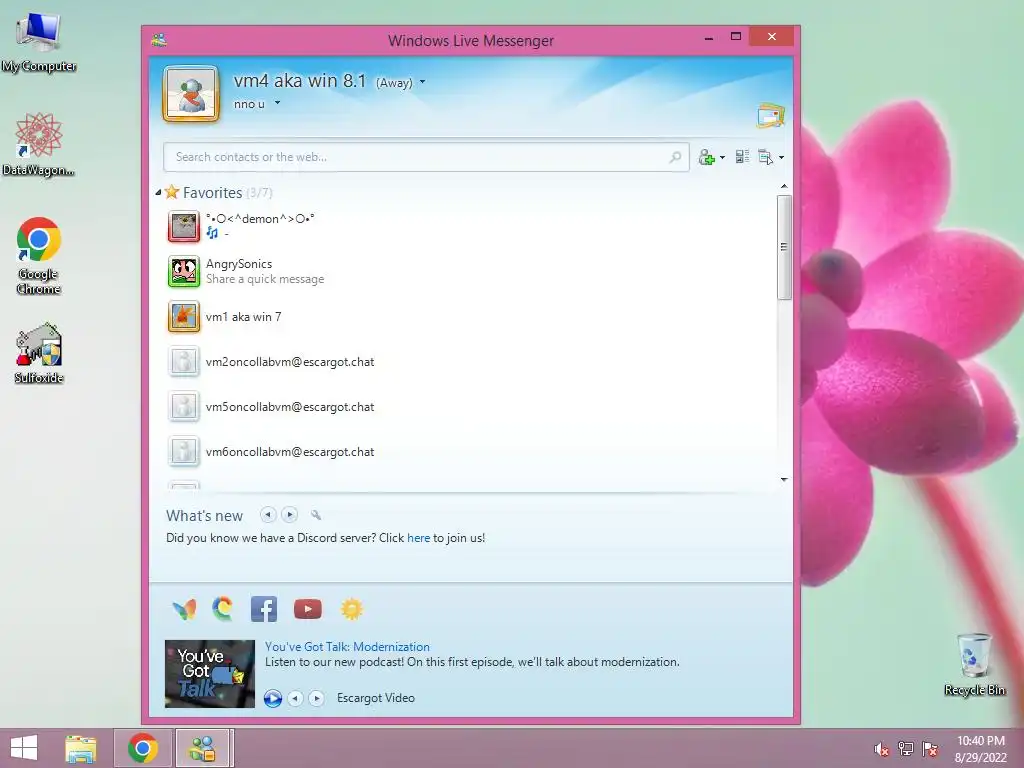Viewport: 1024px width, 768px height.
Task: Click avatar of vm6oncollabvm@escargot.chat
Action: [x=184, y=452]
